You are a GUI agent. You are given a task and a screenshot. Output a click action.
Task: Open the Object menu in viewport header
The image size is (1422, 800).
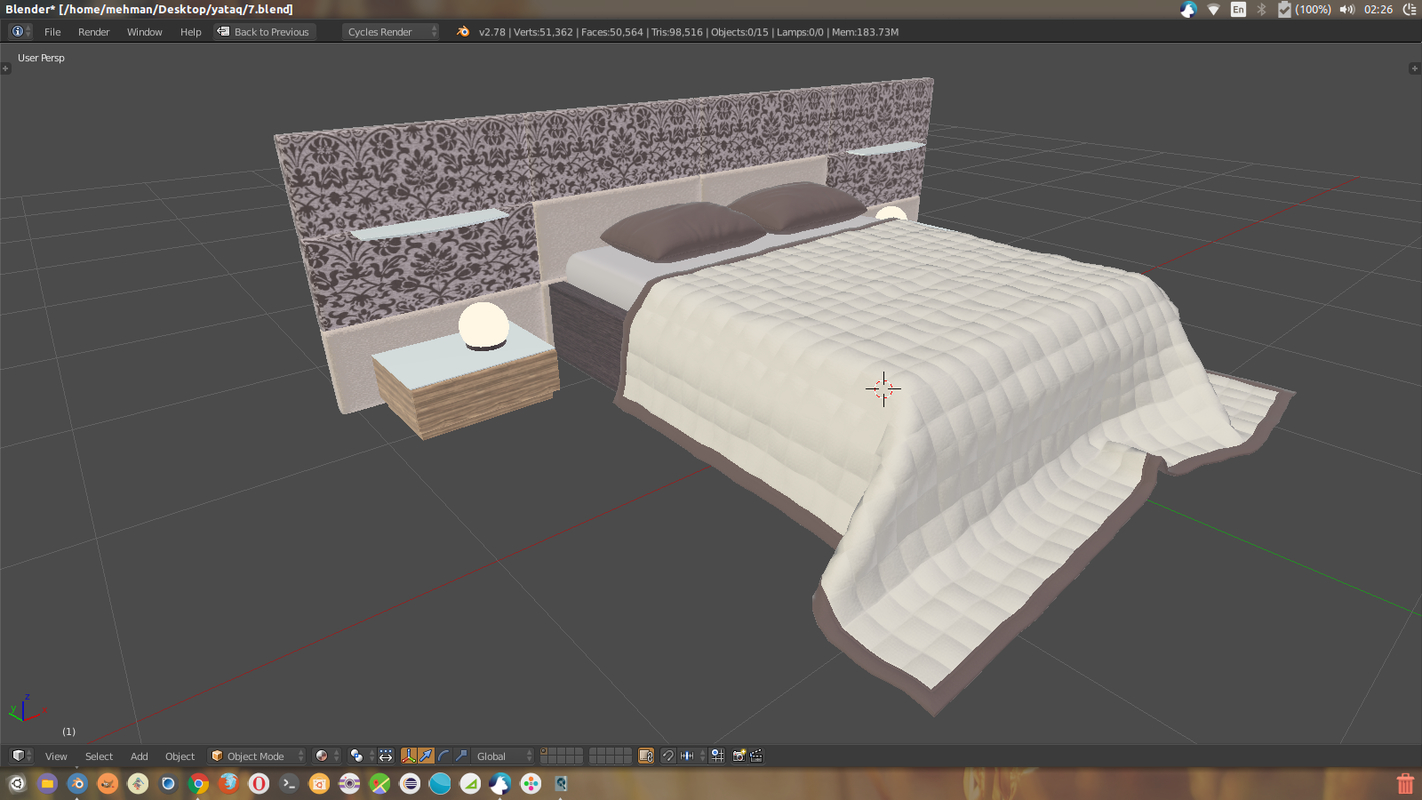[179, 755]
